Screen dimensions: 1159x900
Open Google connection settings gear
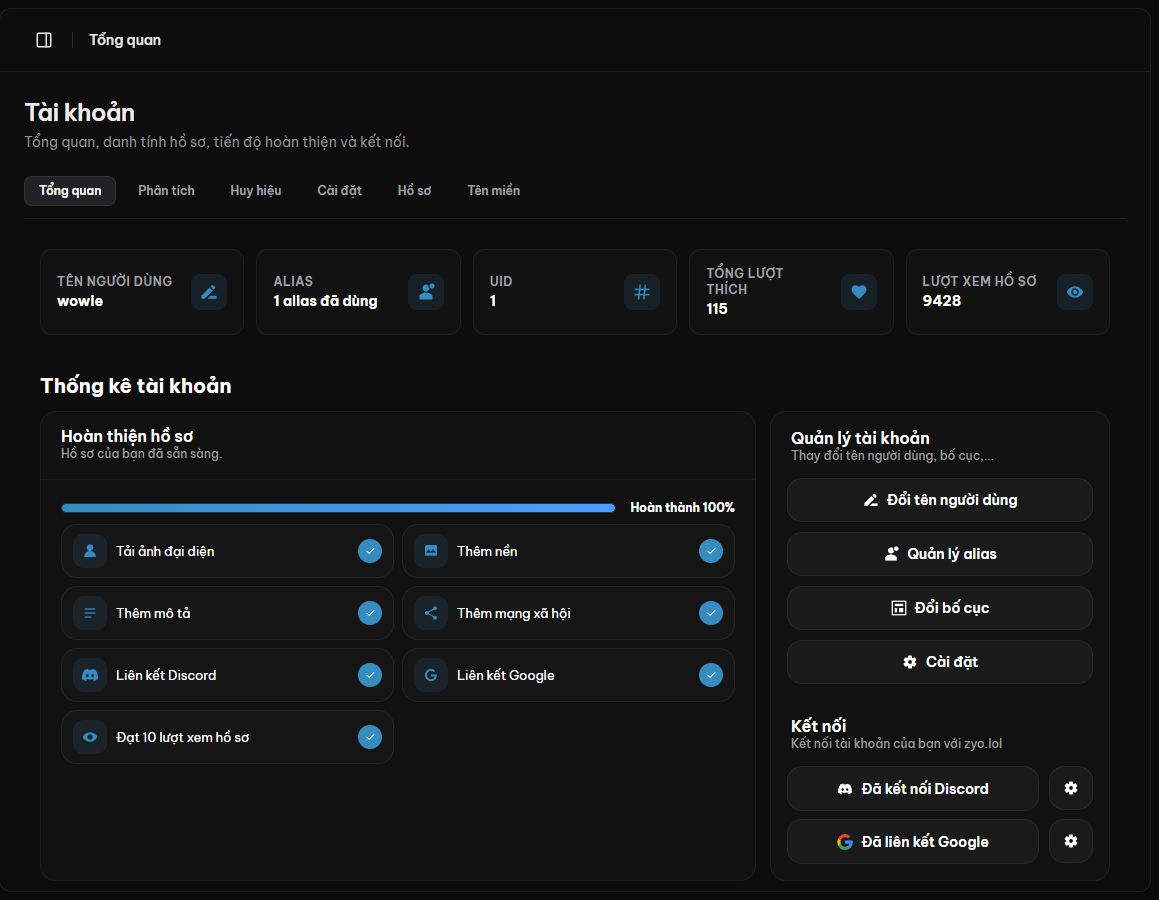[x=1070, y=841]
